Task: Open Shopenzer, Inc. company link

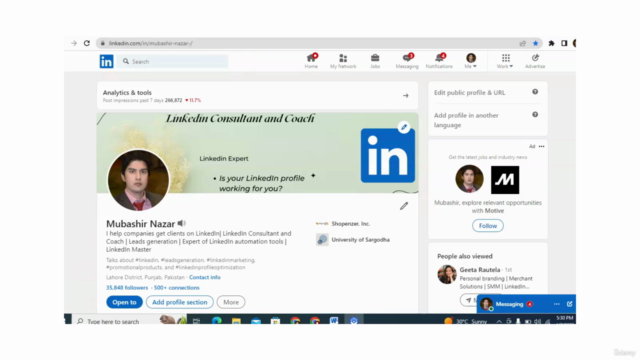Action: 351,224
